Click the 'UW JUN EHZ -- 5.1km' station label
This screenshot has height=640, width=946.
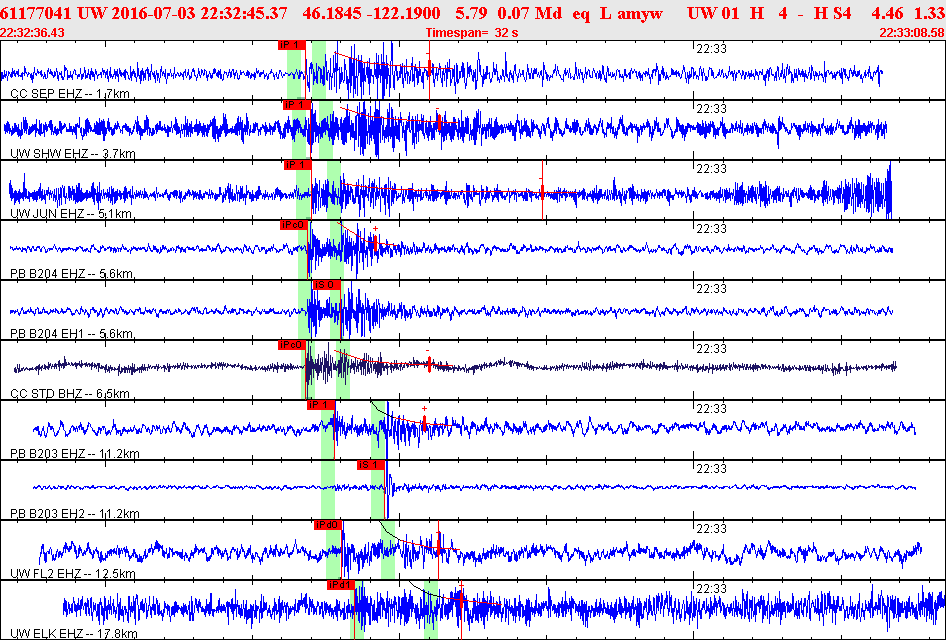coord(71,214)
